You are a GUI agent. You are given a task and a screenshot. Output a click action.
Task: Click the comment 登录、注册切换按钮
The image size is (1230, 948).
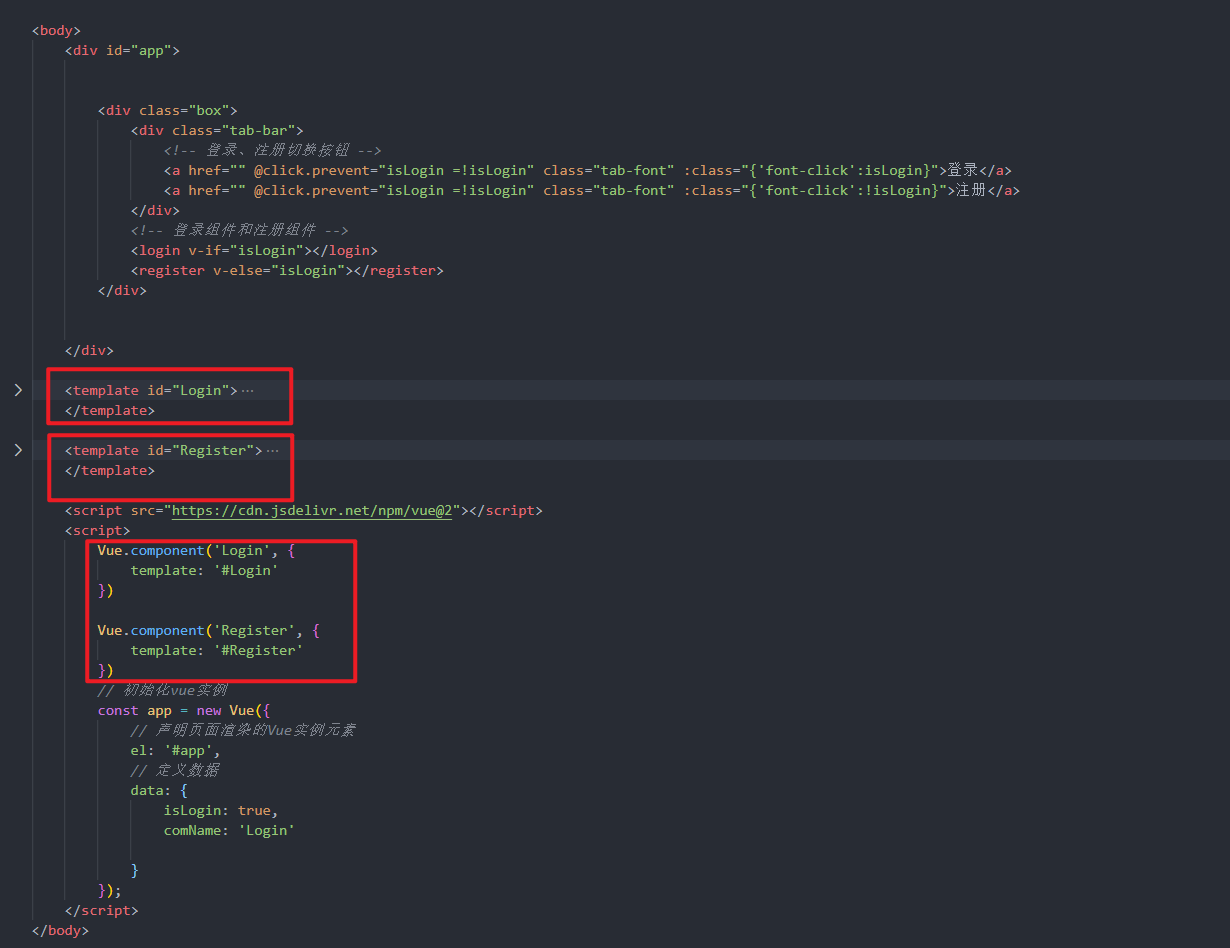coord(273,150)
